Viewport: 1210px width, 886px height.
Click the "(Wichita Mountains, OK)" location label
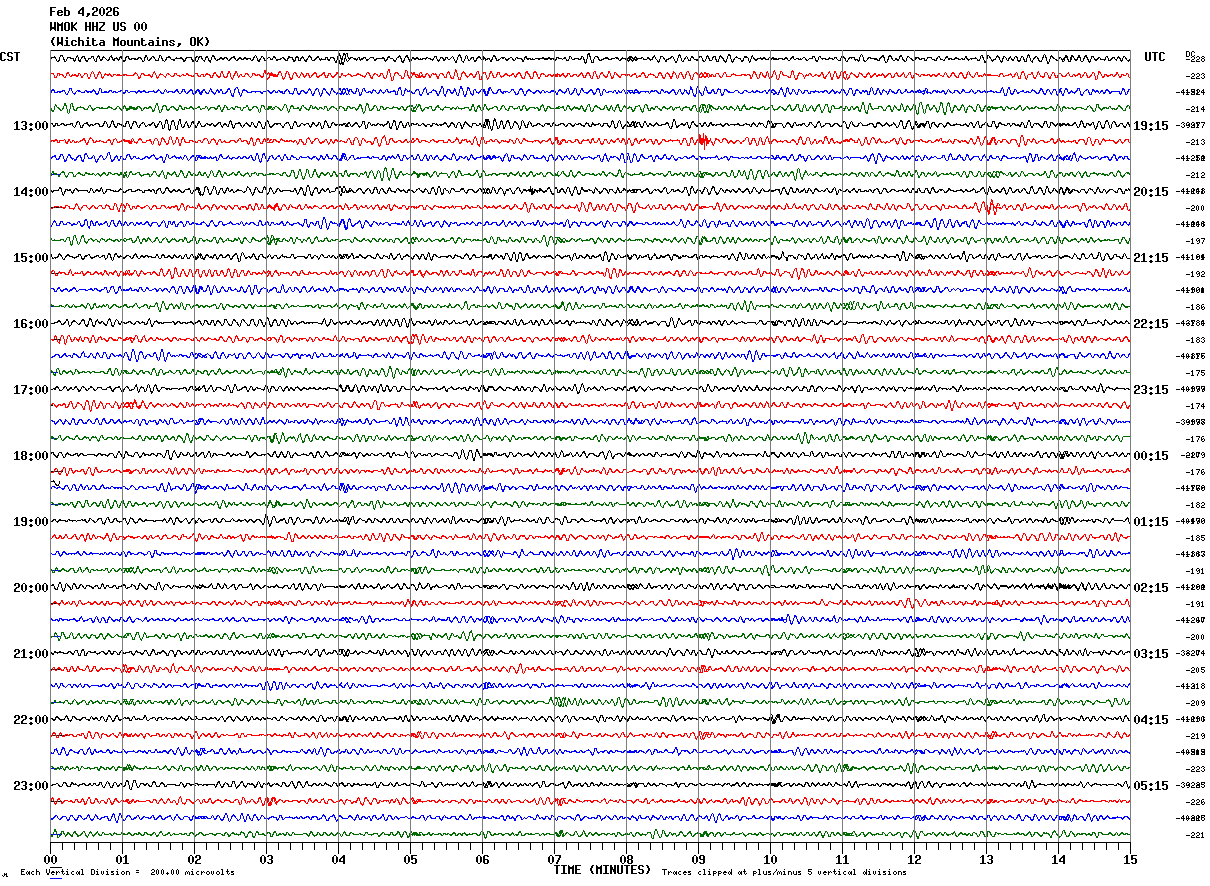[130, 42]
